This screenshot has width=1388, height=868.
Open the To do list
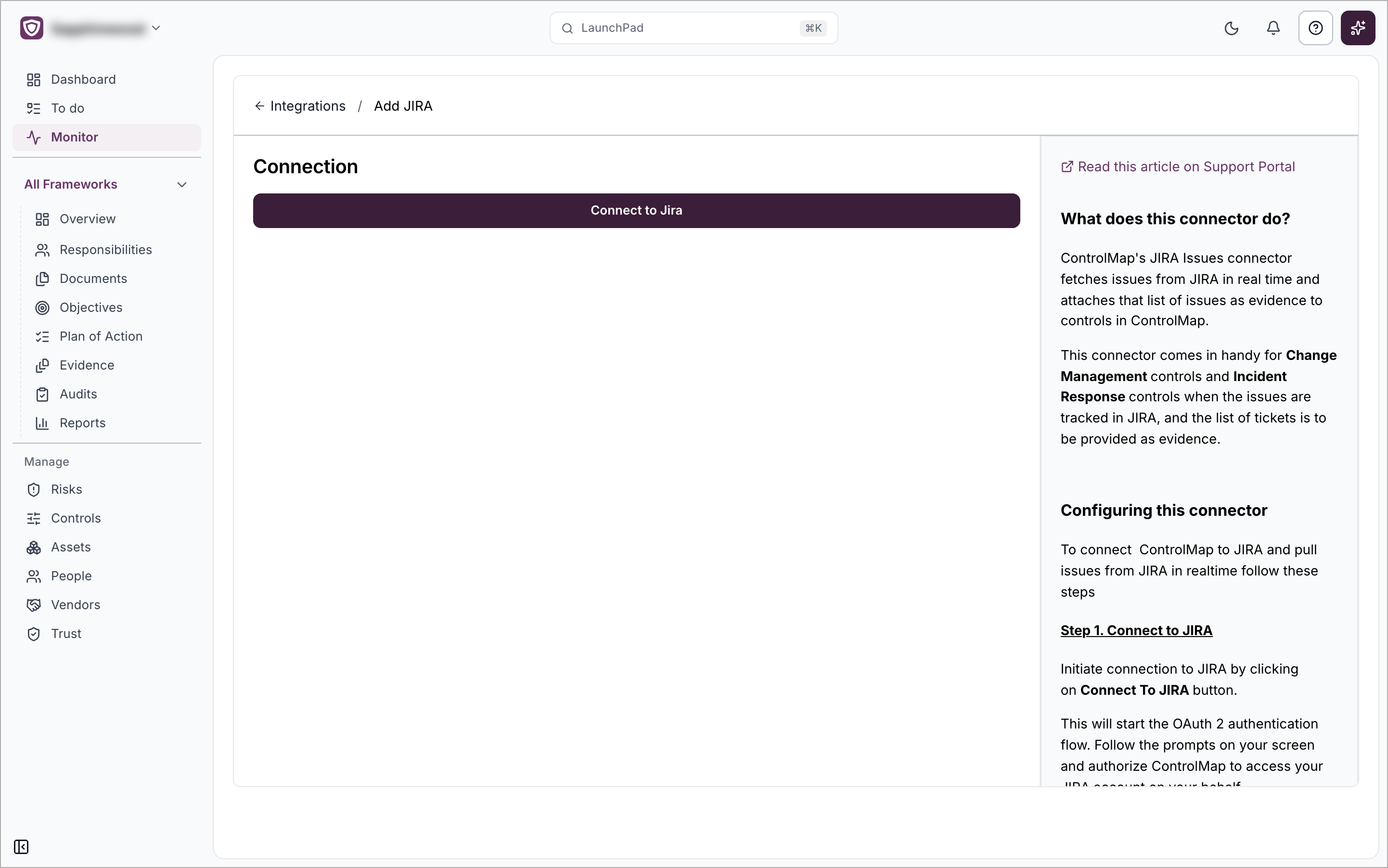point(107,108)
